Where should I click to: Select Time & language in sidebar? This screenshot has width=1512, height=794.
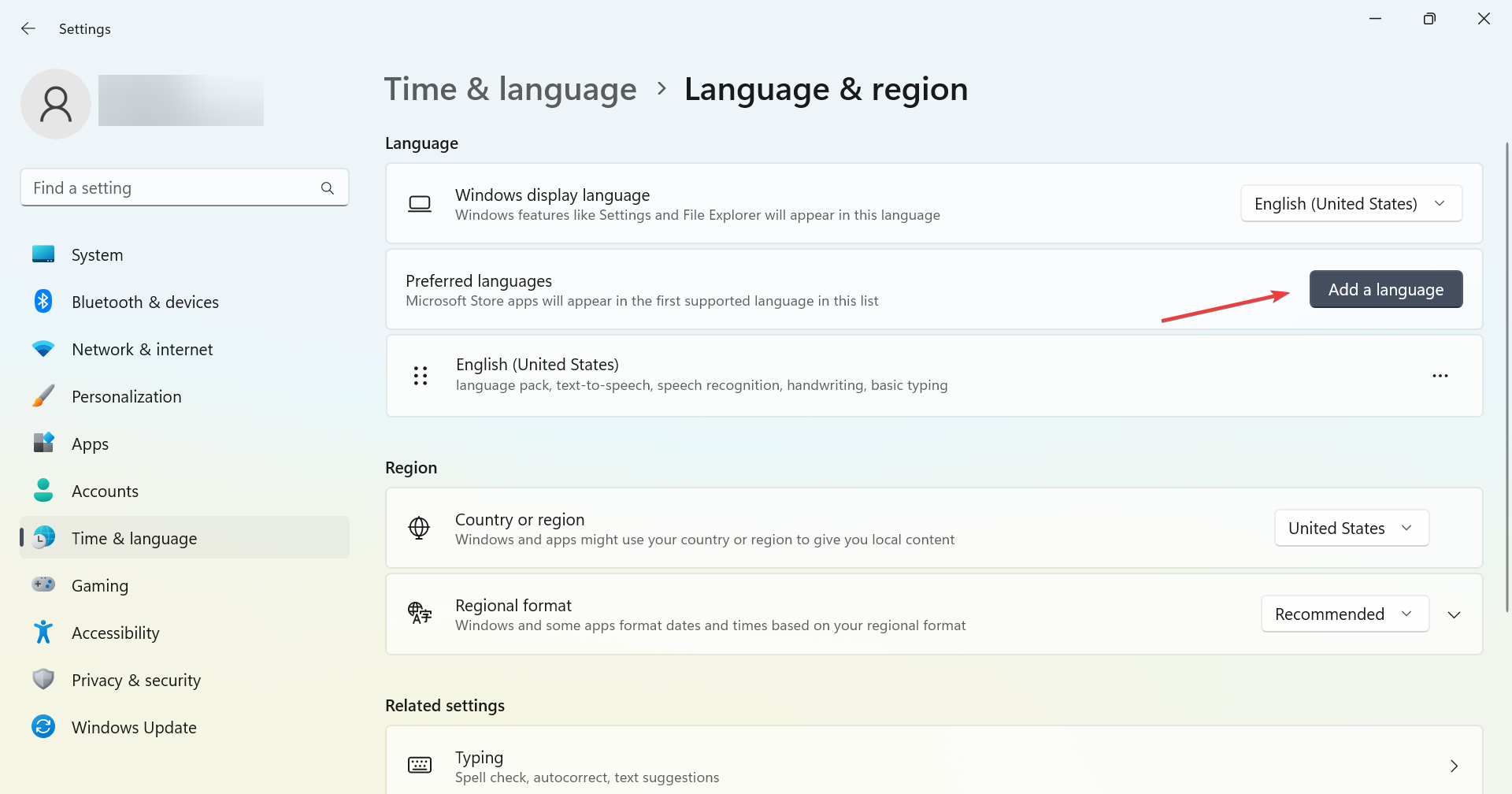[184, 538]
